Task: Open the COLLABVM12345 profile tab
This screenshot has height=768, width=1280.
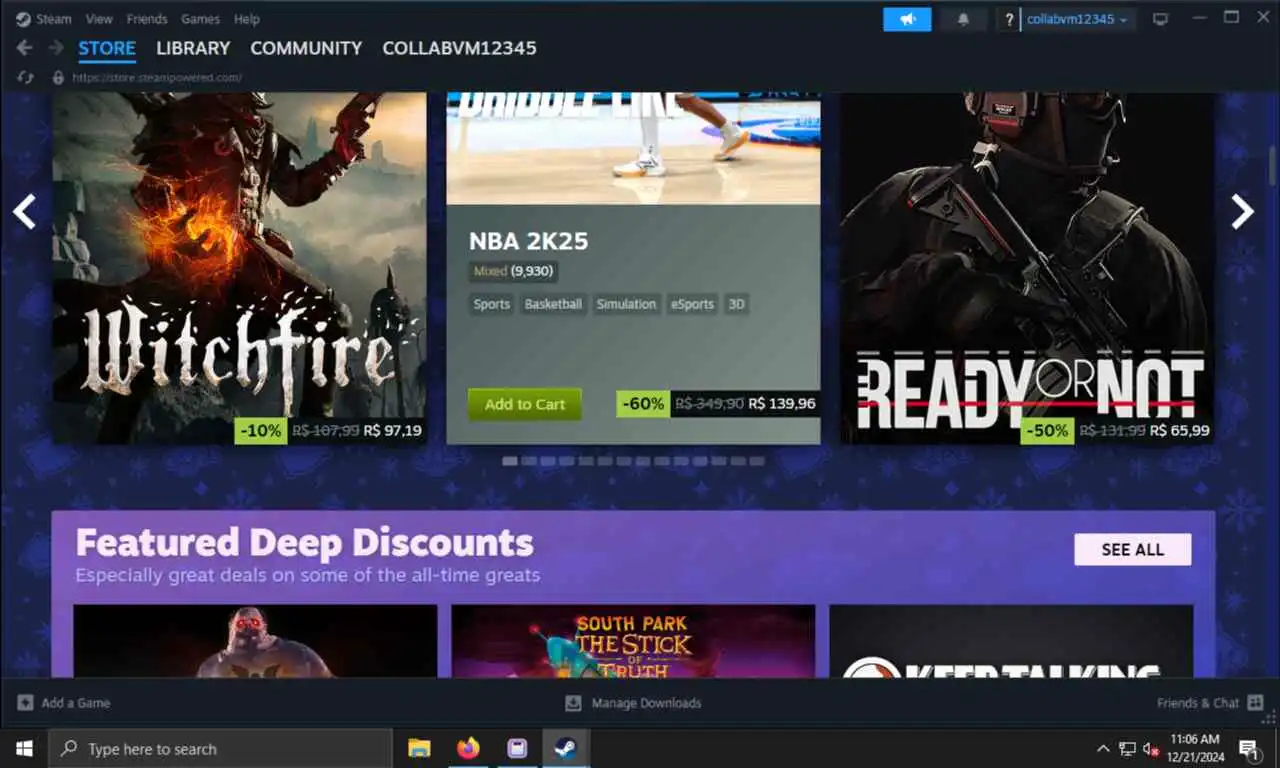Action: point(459,48)
